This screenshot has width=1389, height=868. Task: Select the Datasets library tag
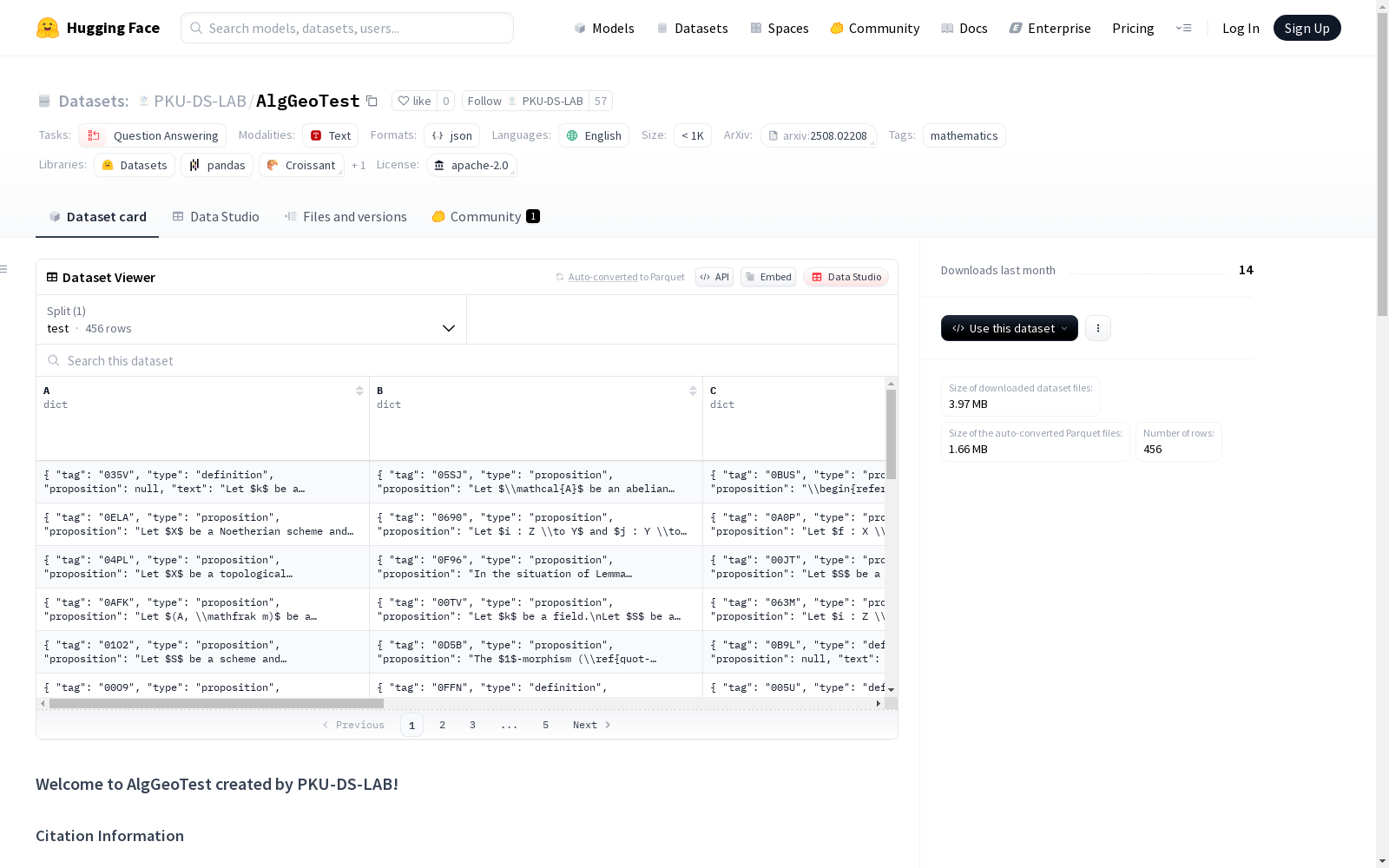135,165
